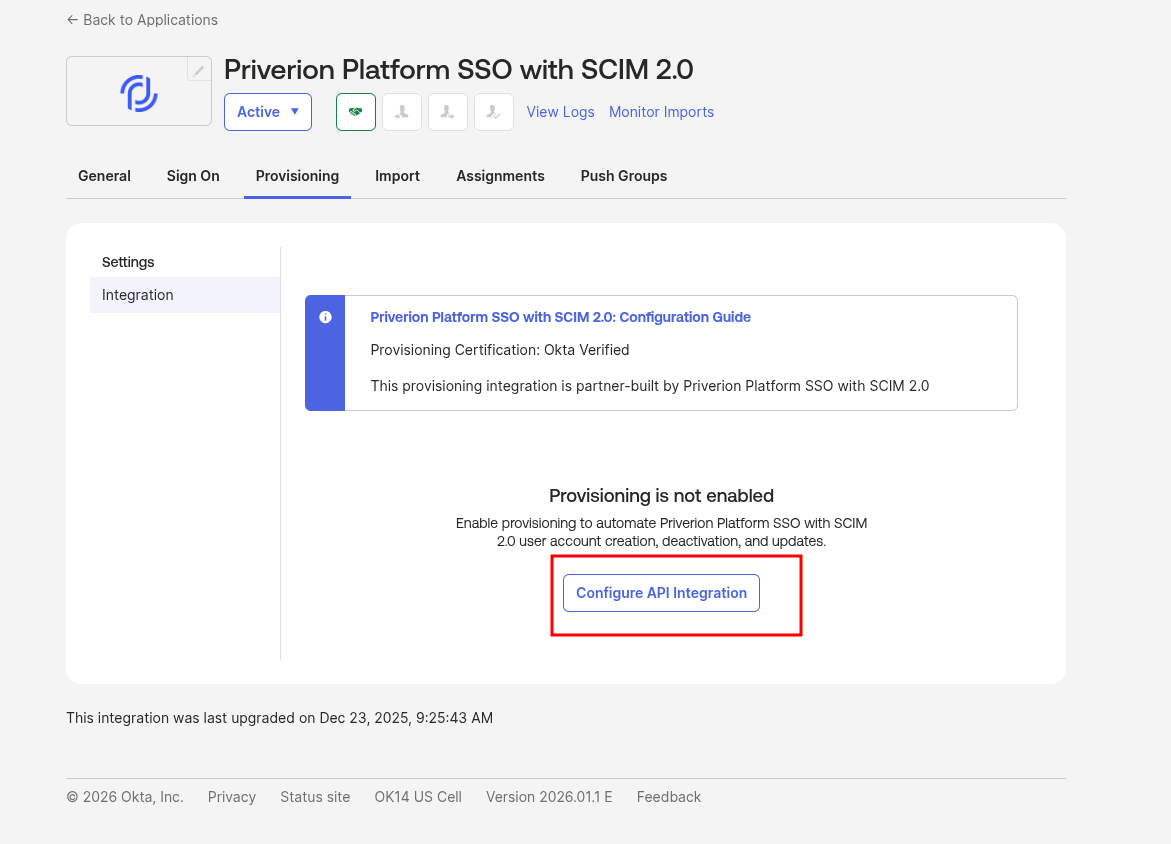
Task: Click the user with checkmark icon
Action: tap(494, 112)
